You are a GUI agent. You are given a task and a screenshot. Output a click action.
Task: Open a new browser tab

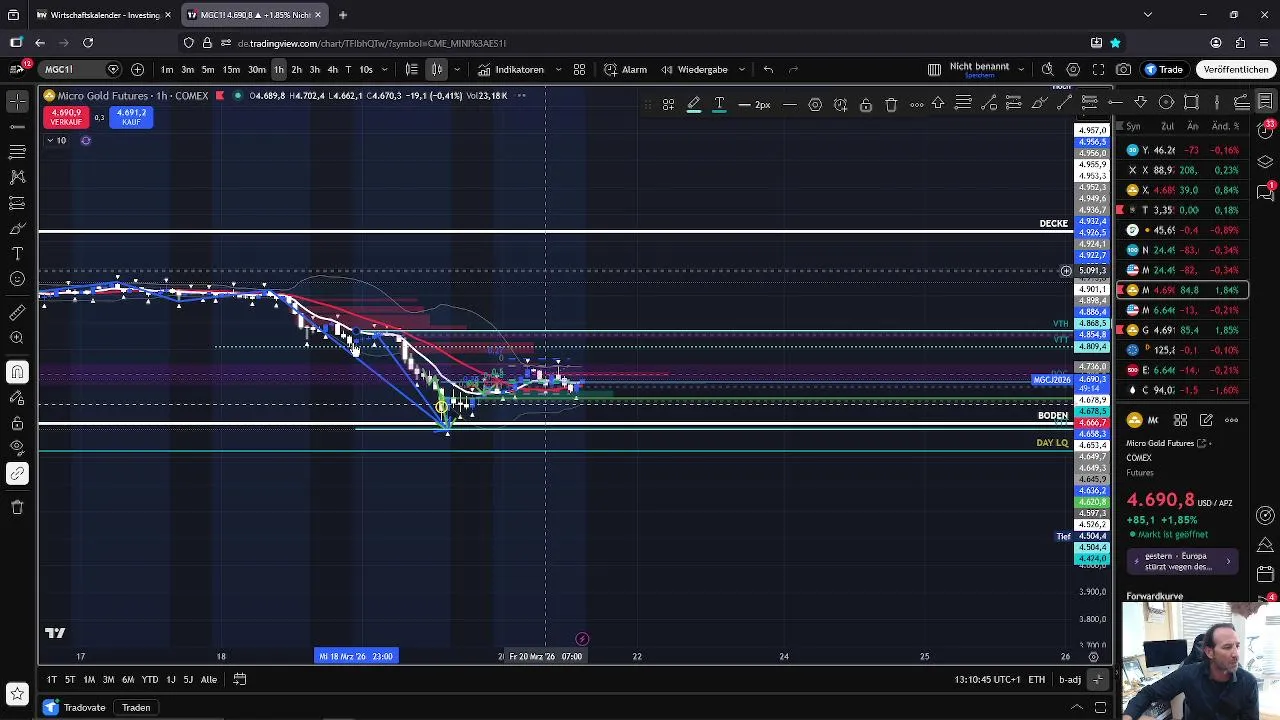(342, 15)
